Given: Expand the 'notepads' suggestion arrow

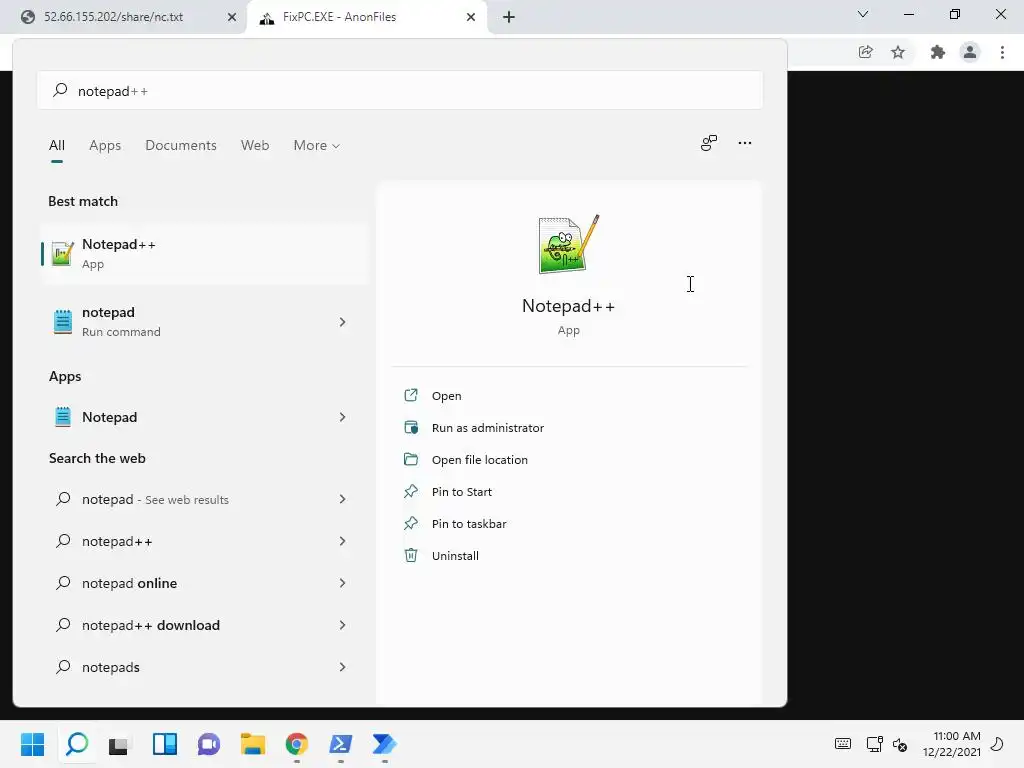Looking at the screenshot, I should (x=342, y=667).
